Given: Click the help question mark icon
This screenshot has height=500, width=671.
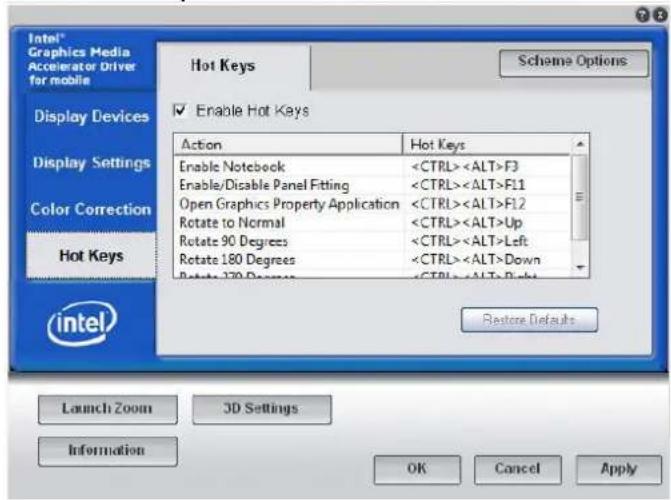Looking at the screenshot, I should (x=642, y=15).
